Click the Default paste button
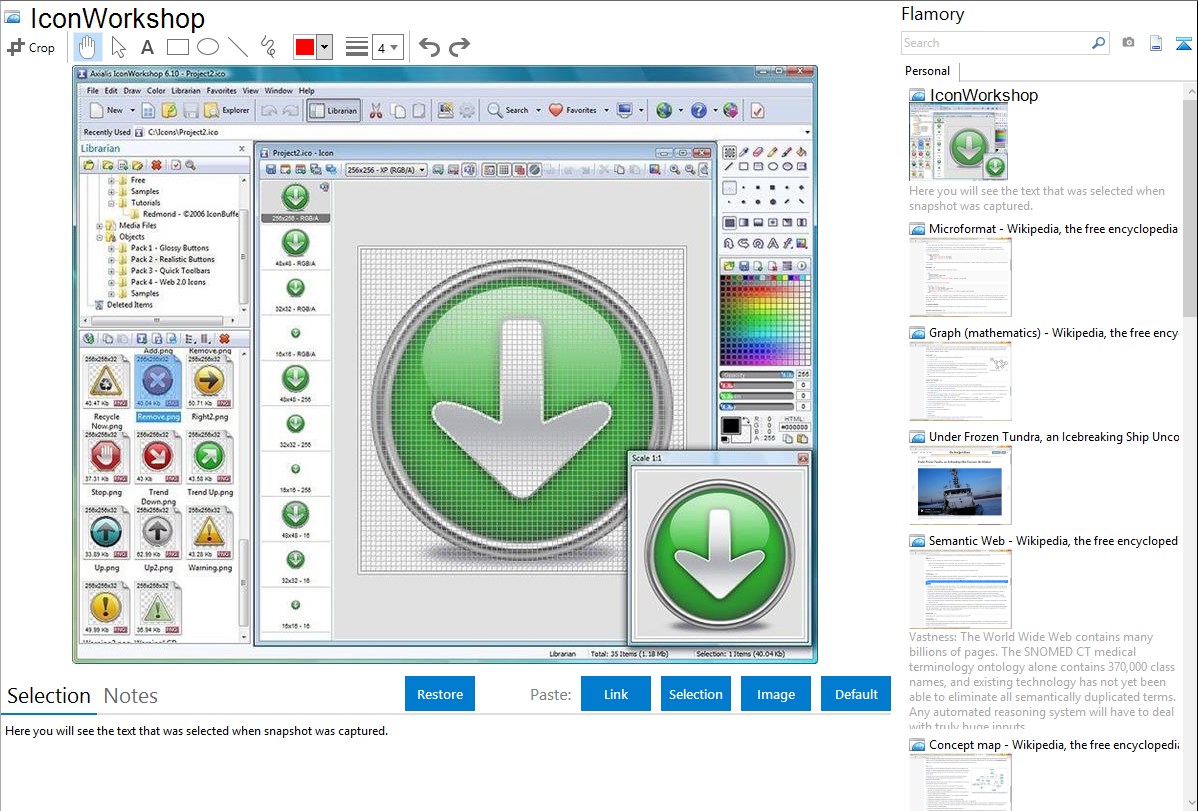Image resolution: width=1198 pixels, height=811 pixels. (856, 694)
